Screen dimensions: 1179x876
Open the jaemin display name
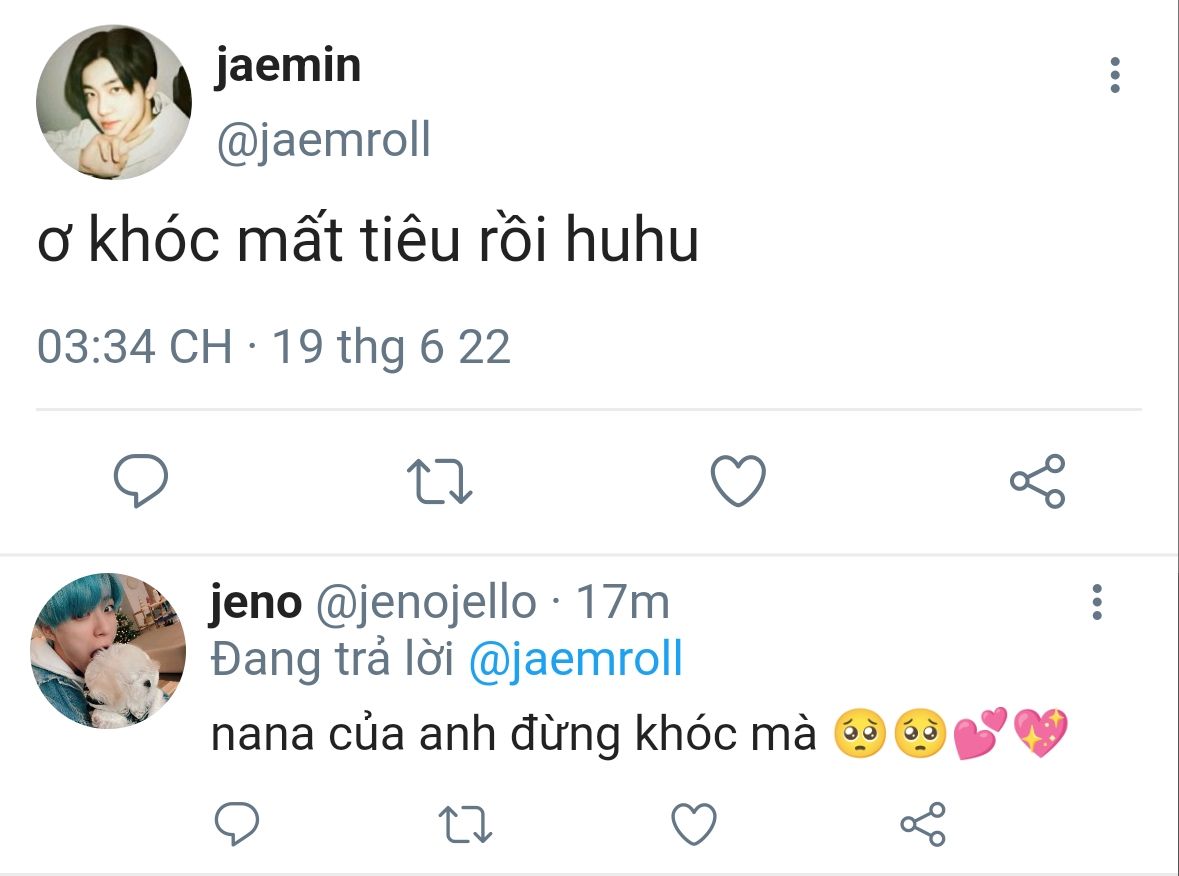click(288, 66)
